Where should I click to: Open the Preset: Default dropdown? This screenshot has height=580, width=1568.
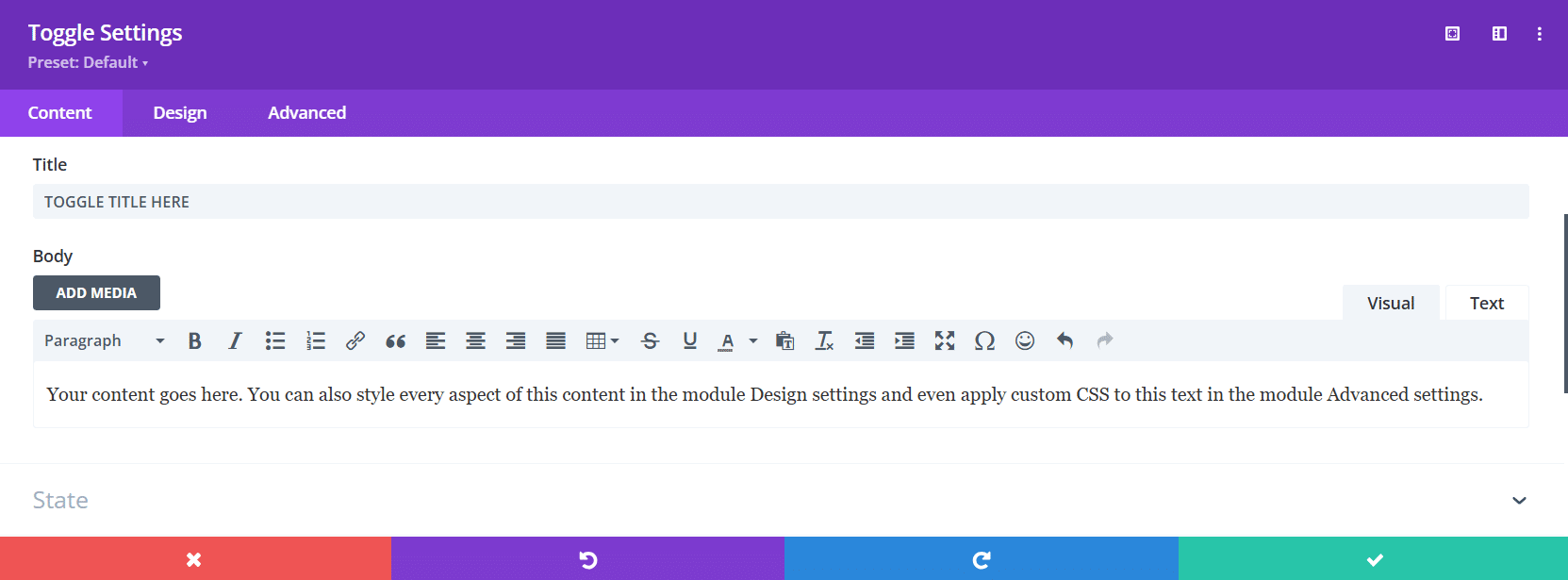click(x=88, y=62)
